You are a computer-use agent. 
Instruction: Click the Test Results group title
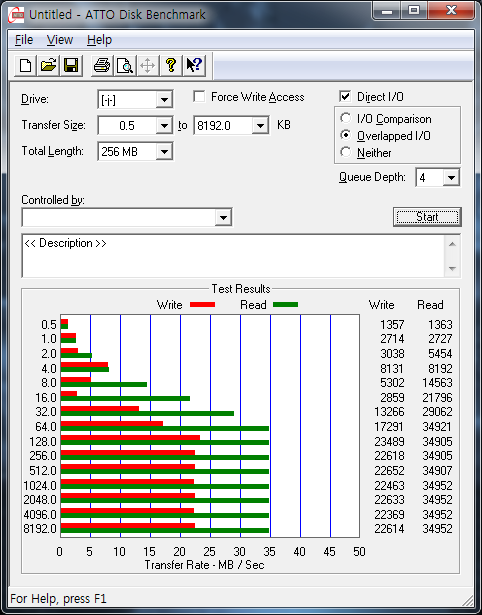click(241, 289)
